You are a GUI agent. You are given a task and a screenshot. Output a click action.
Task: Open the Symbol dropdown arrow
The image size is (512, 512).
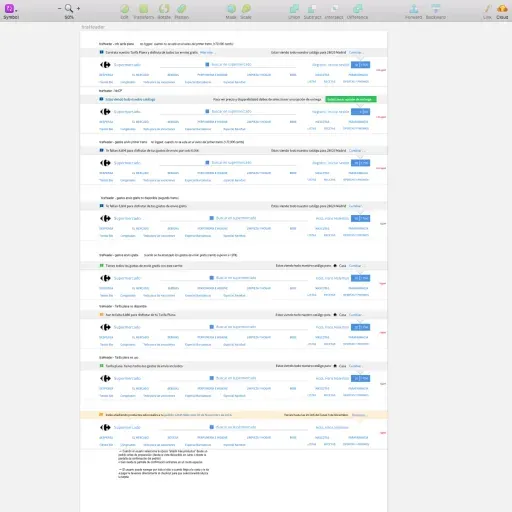[x=16, y=10]
